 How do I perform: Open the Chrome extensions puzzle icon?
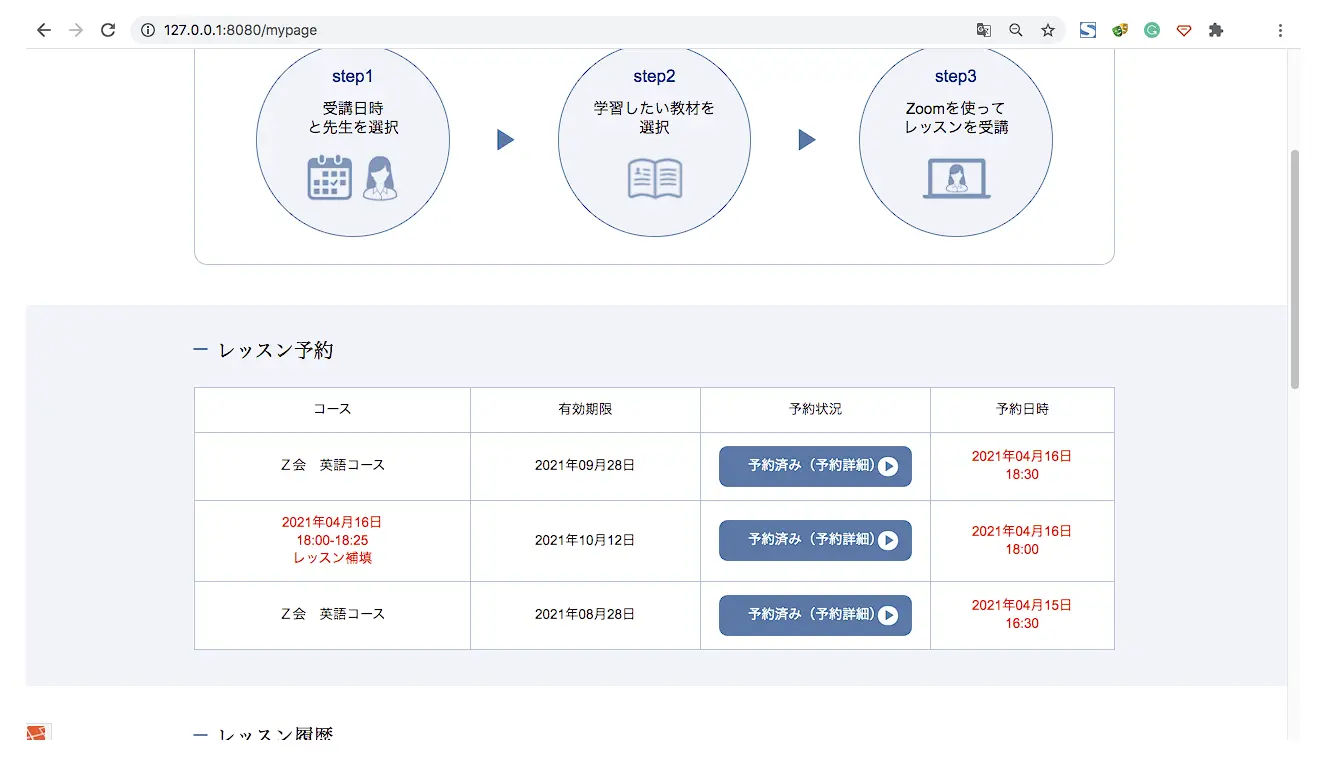1216,30
